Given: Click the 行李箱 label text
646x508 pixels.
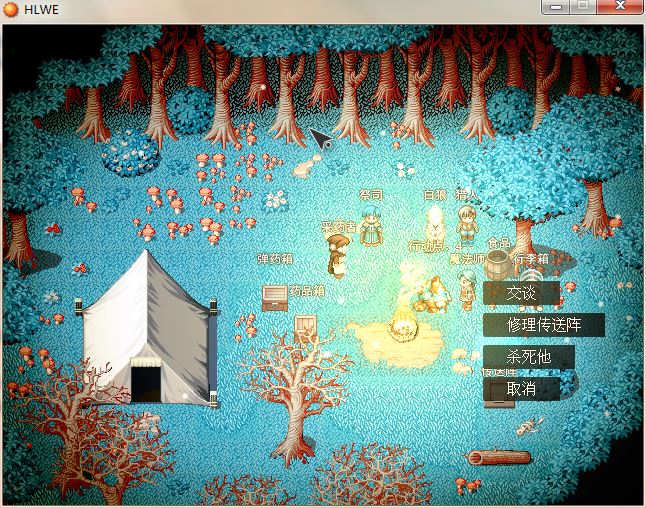Looking at the screenshot, I should [x=531, y=259].
